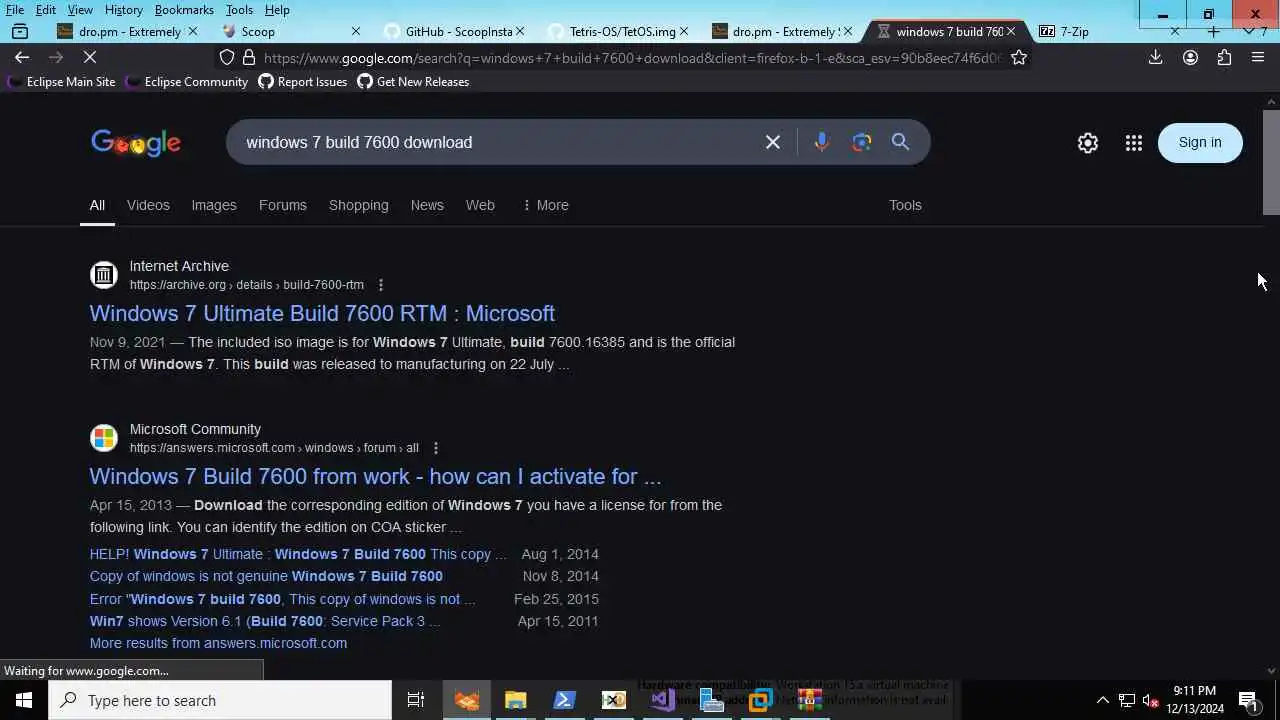Stop loading the current page
Viewport: 1280px width, 720px height.
coord(89,58)
